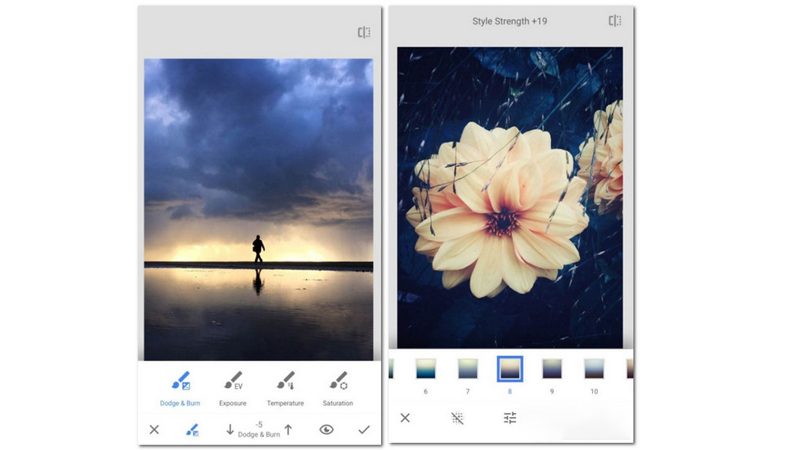The width and height of the screenshot is (800, 450).
Task: Open the adjustment sliders icon
Action: pyautogui.click(x=510, y=418)
